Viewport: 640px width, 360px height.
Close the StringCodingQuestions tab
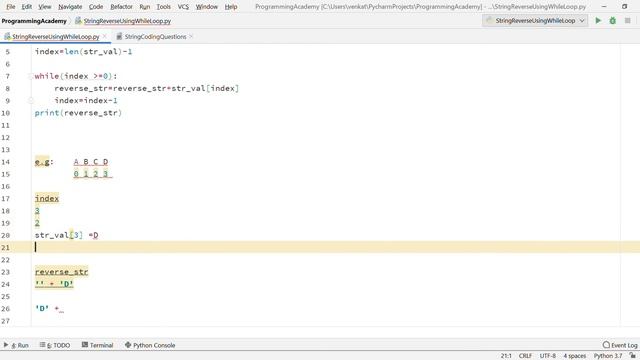pos(191,36)
